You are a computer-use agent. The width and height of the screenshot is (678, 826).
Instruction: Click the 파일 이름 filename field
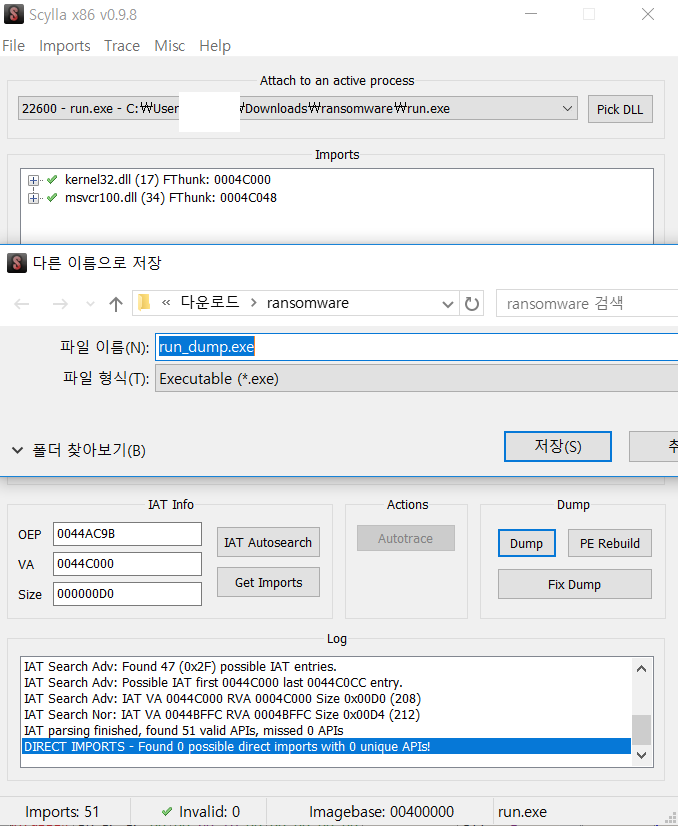pos(416,347)
